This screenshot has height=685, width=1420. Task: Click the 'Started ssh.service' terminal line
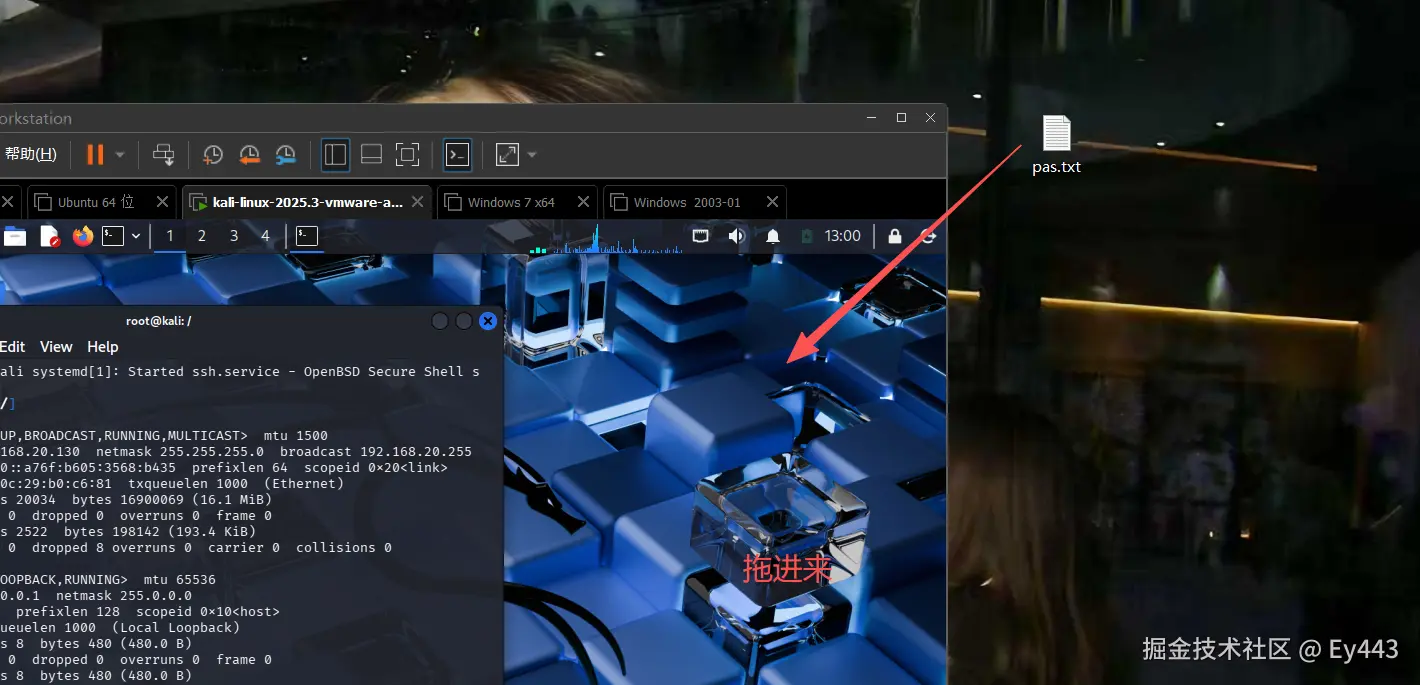tap(240, 371)
